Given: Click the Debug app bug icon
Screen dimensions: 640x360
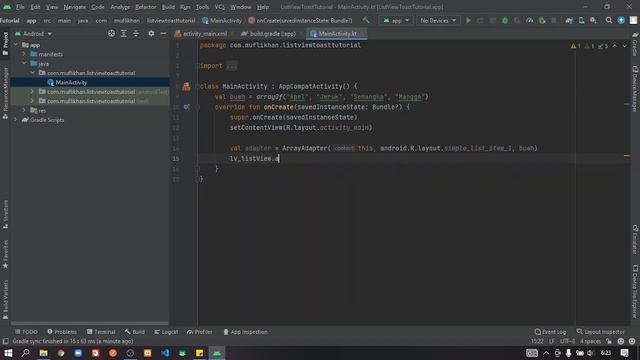Looking at the screenshot, I should [505, 20].
